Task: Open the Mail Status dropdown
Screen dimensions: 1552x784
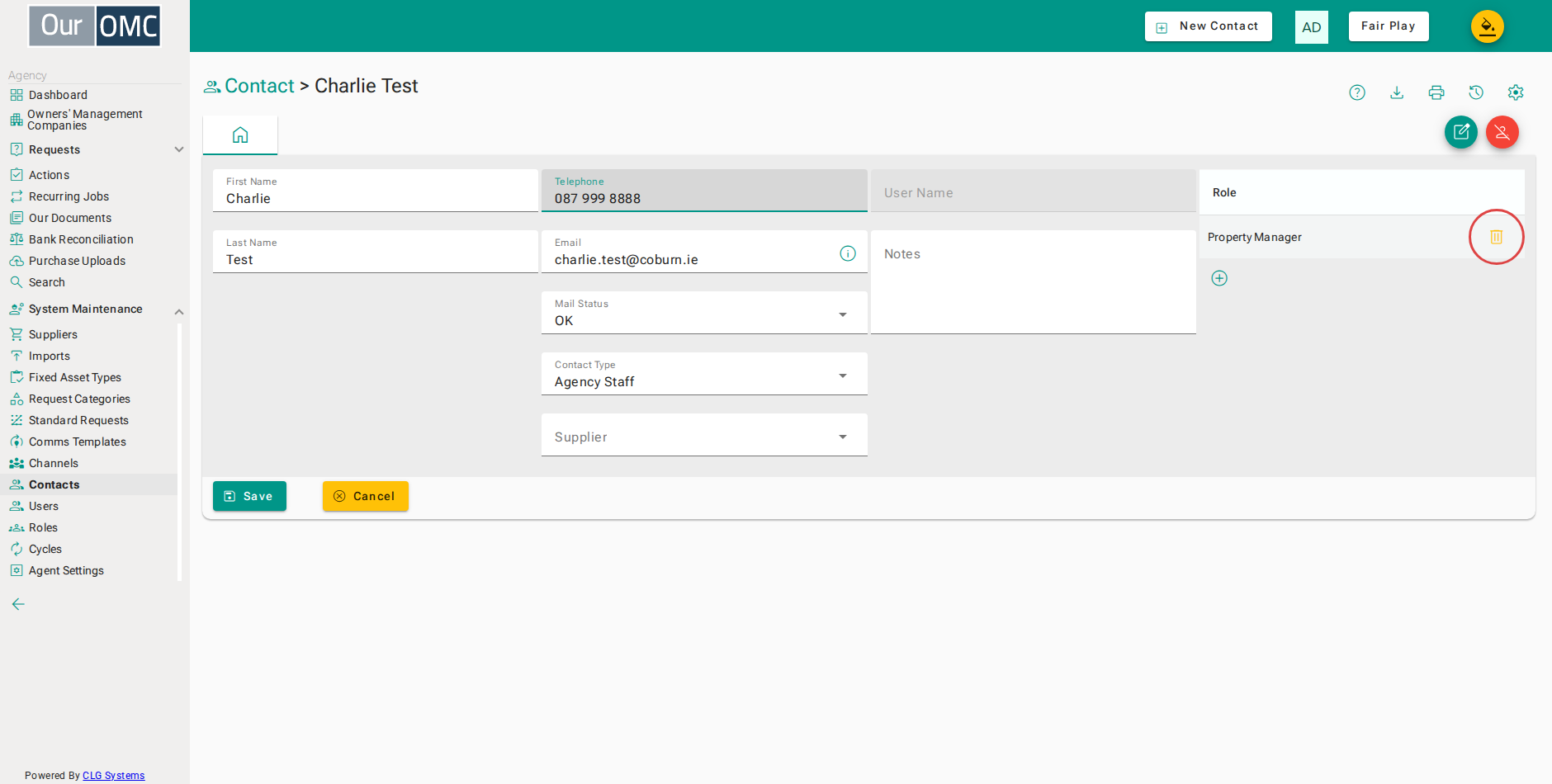Action: [704, 313]
